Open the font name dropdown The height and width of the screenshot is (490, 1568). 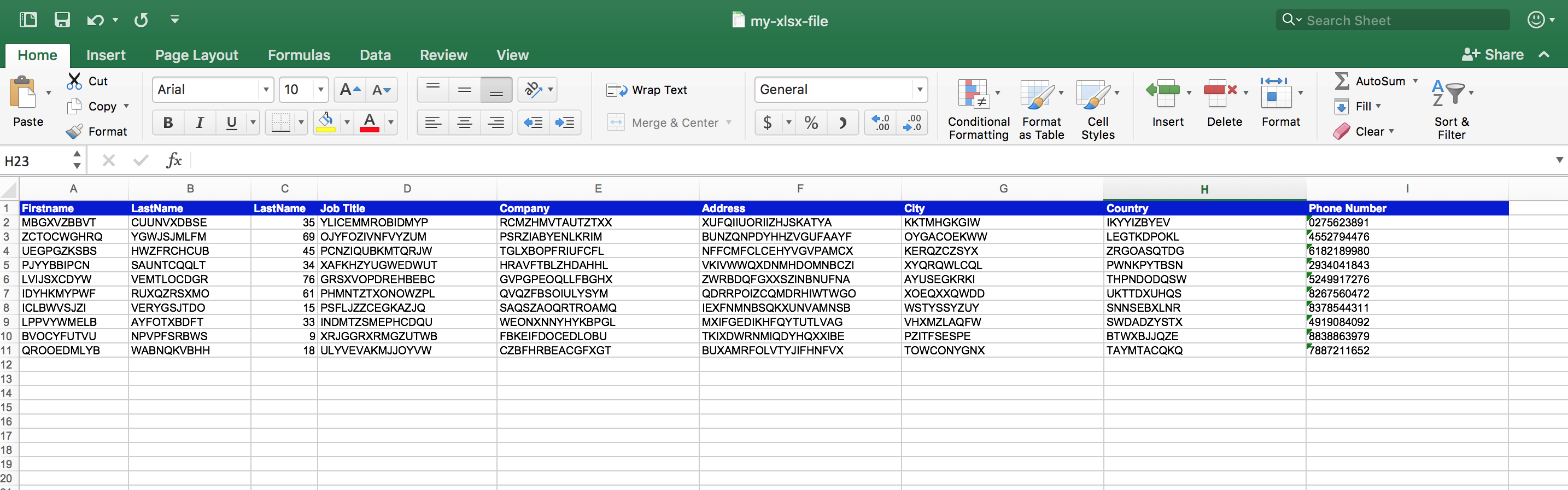[265, 90]
